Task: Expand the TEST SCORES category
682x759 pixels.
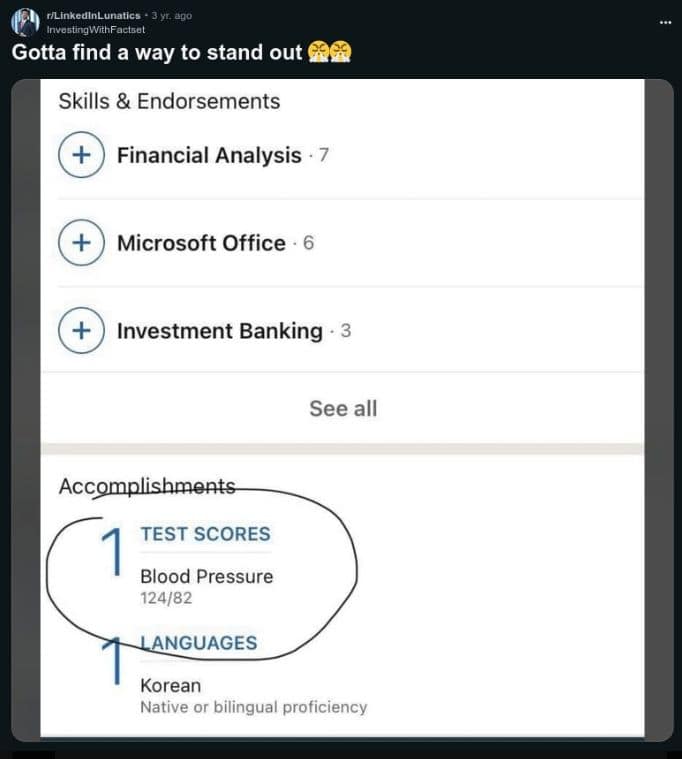Action: pyautogui.click(x=205, y=534)
